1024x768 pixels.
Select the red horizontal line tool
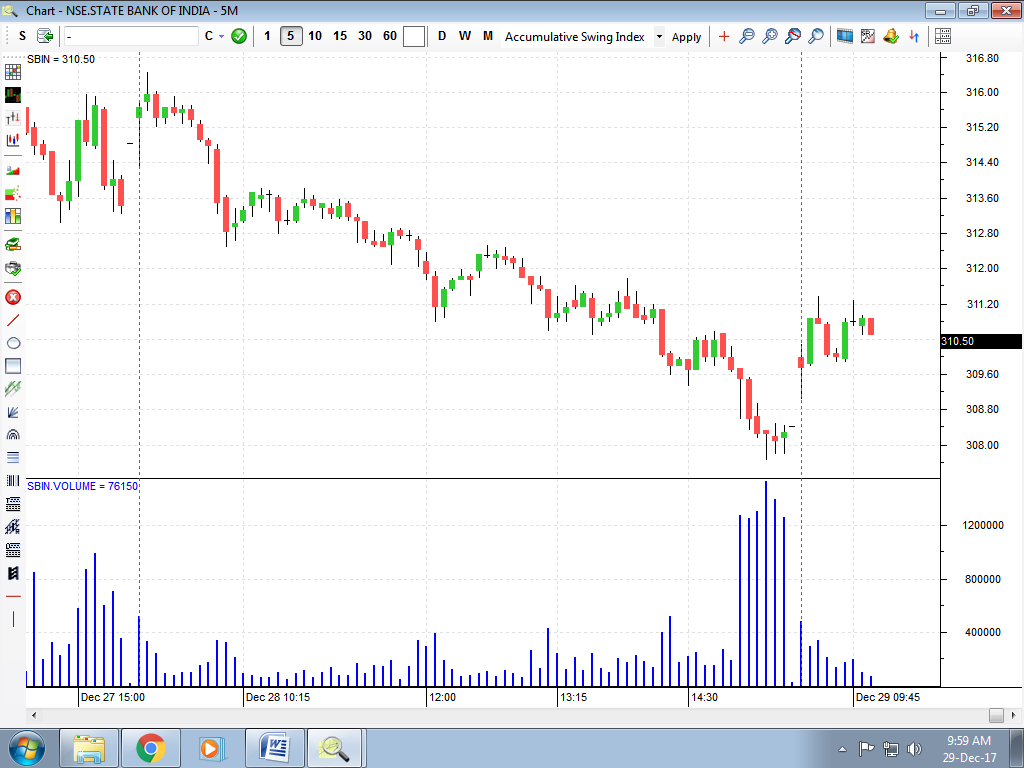pyautogui.click(x=13, y=596)
